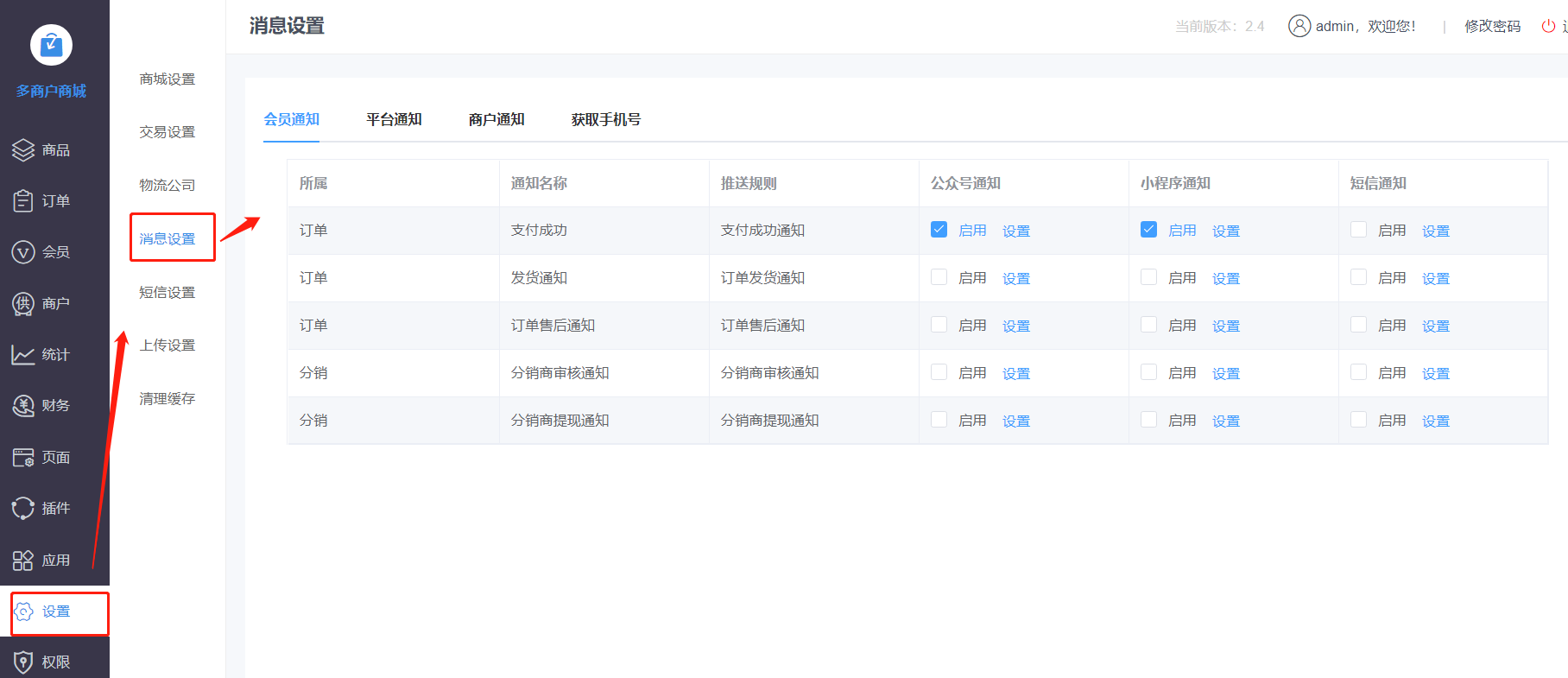Screen dimensions: 1568x678
Task: Enable 短信通知 for 订单售后通知
Action: pos(1359,325)
